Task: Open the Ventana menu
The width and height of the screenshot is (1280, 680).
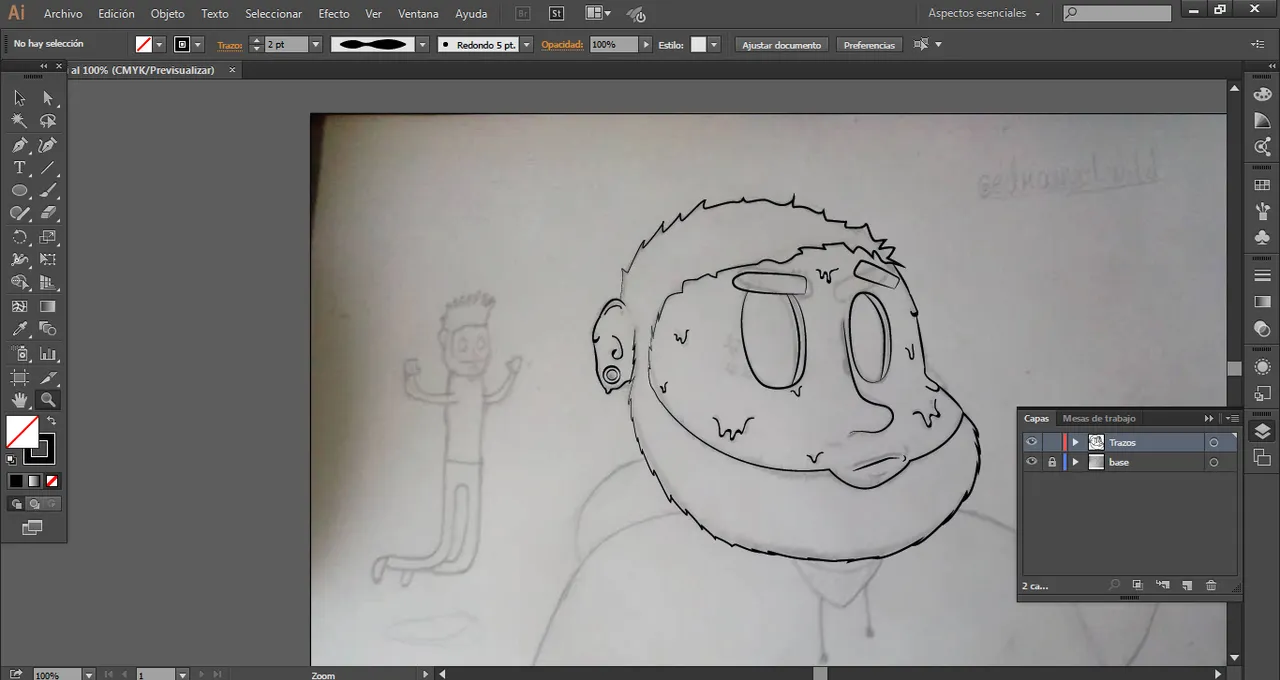Action: click(x=418, y=13)
